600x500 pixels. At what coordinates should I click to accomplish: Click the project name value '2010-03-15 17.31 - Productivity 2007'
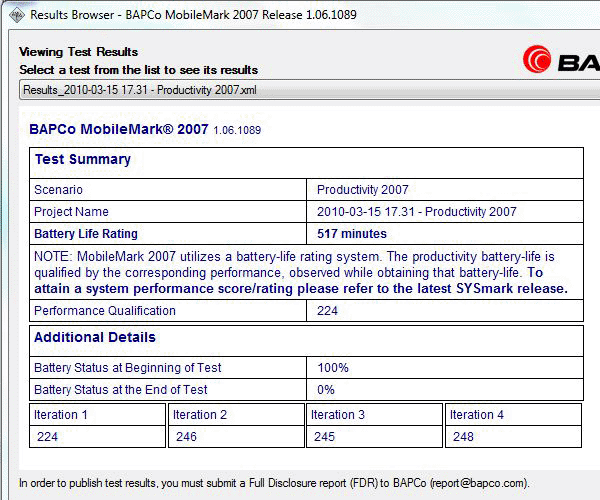click(417, 212)
